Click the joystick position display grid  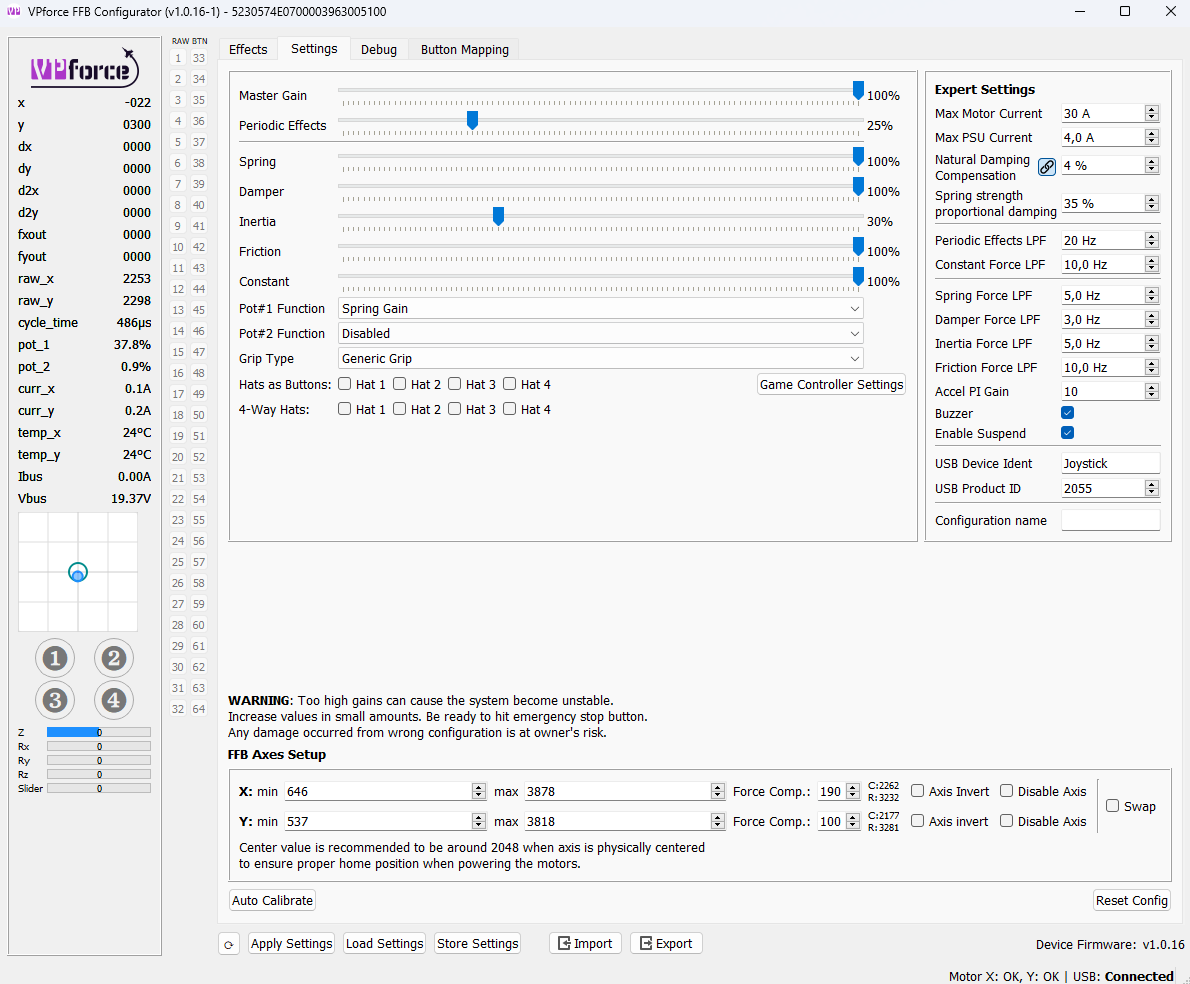coord(77,571)
